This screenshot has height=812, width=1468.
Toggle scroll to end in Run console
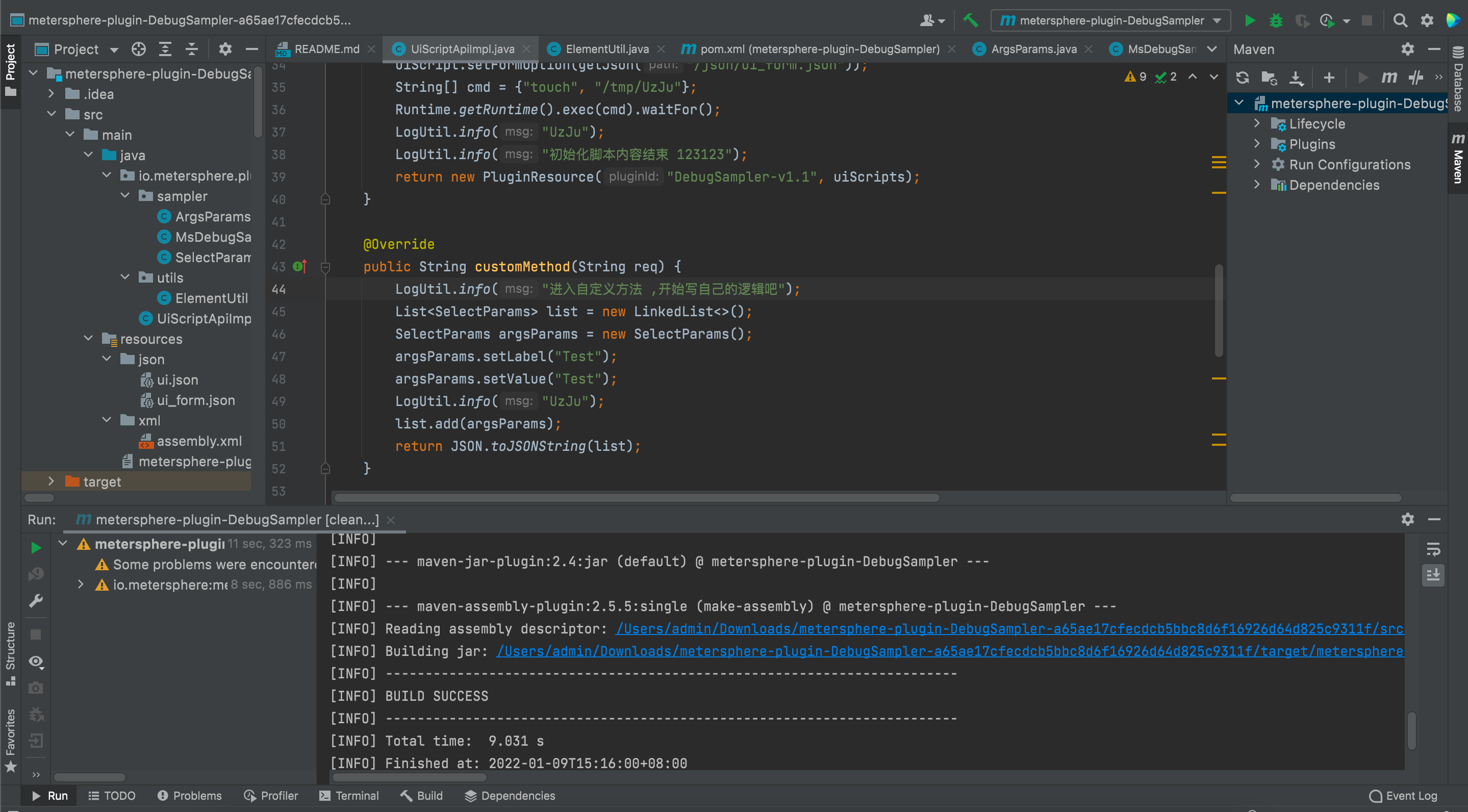point(1433,575)
